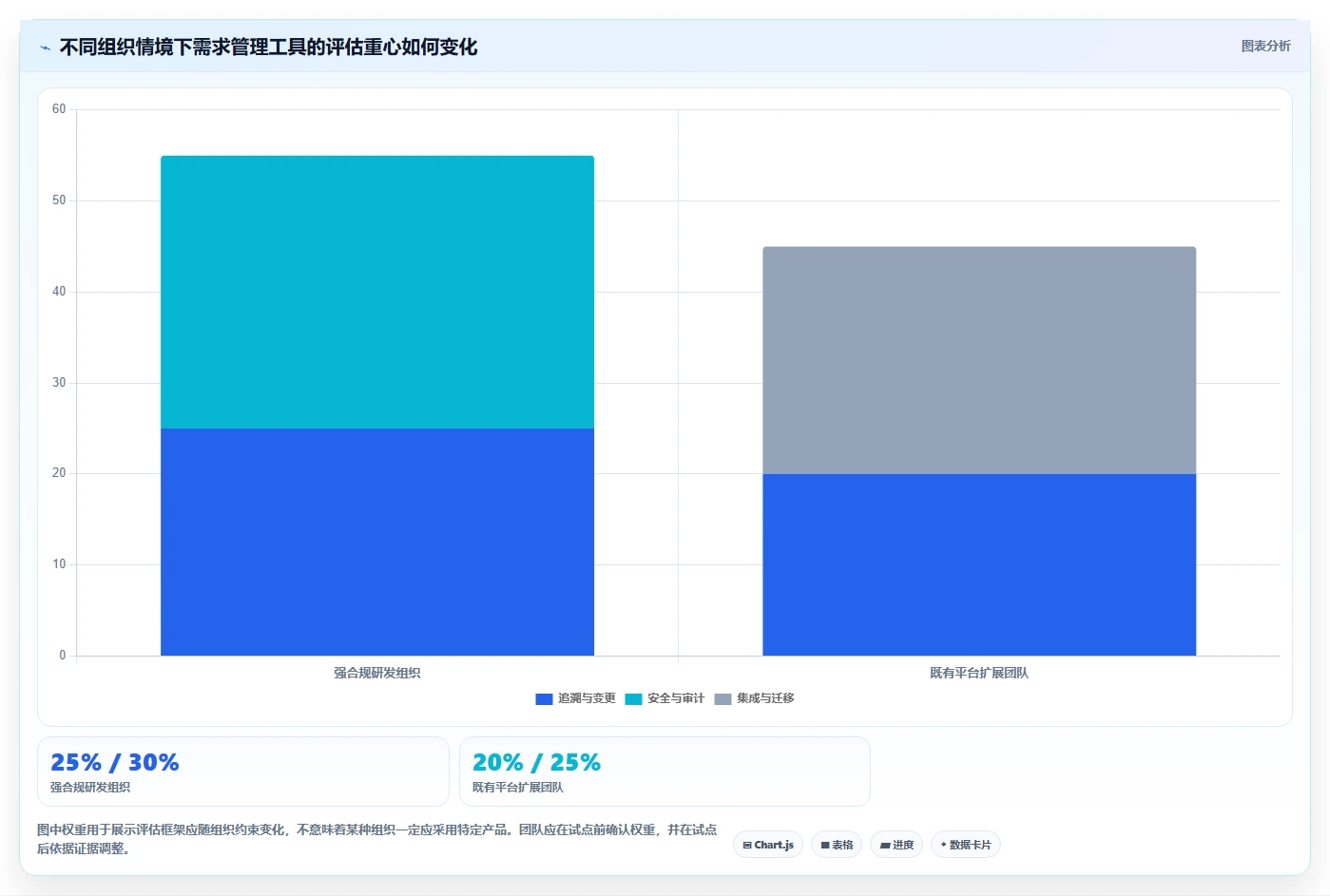1330x896 pixels.
Task: Select the 进度 tag chip
Action: click(896, 845)
